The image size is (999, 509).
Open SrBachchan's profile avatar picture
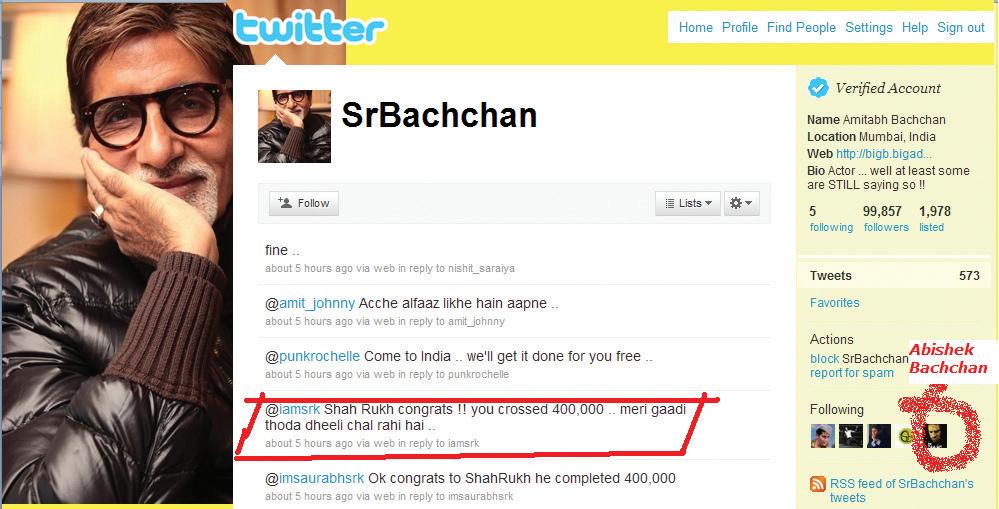click(x=294, y=126)
